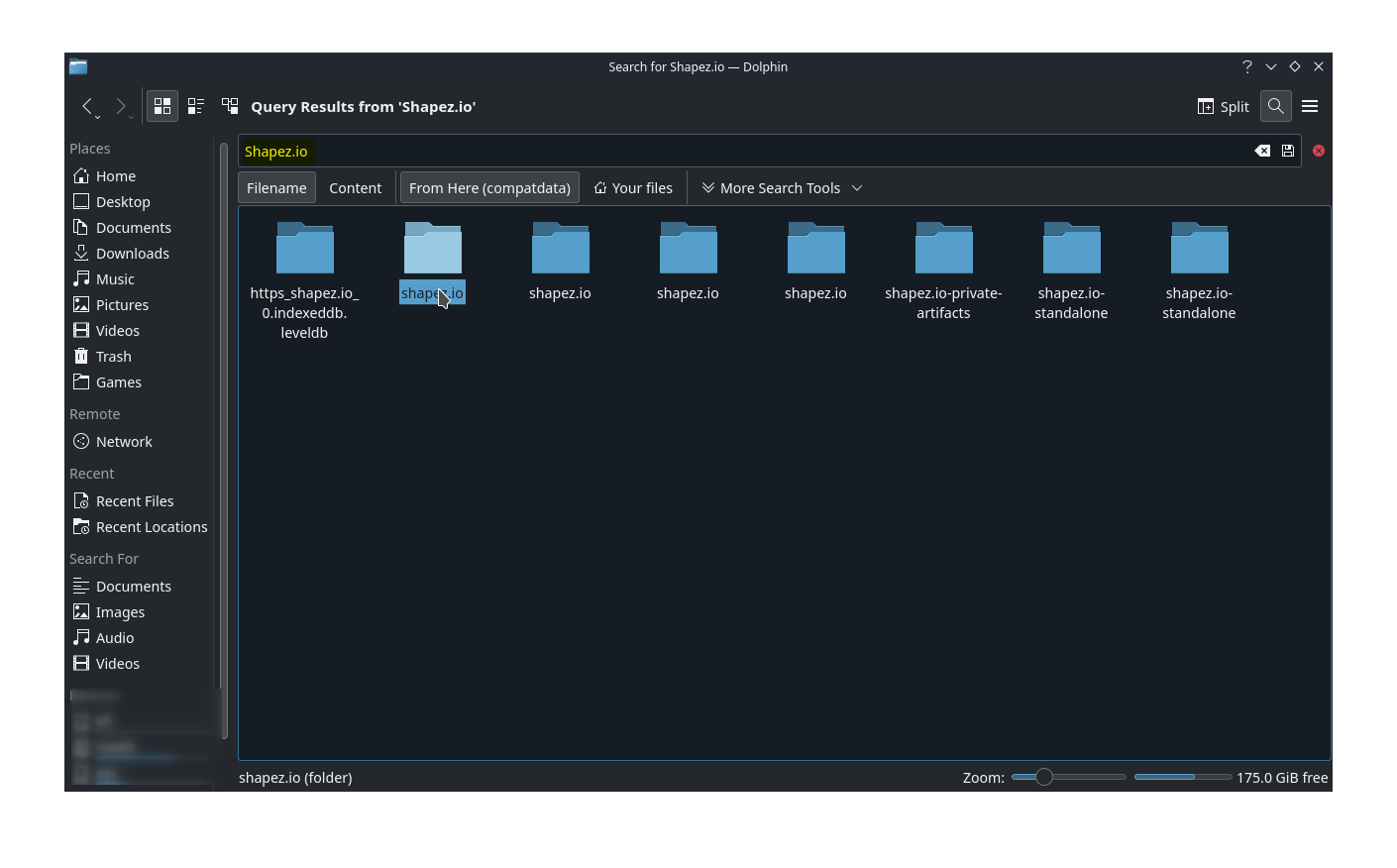1397x868 pixels.
Task: Switch search scope to Your files
Action: [633, 188]
